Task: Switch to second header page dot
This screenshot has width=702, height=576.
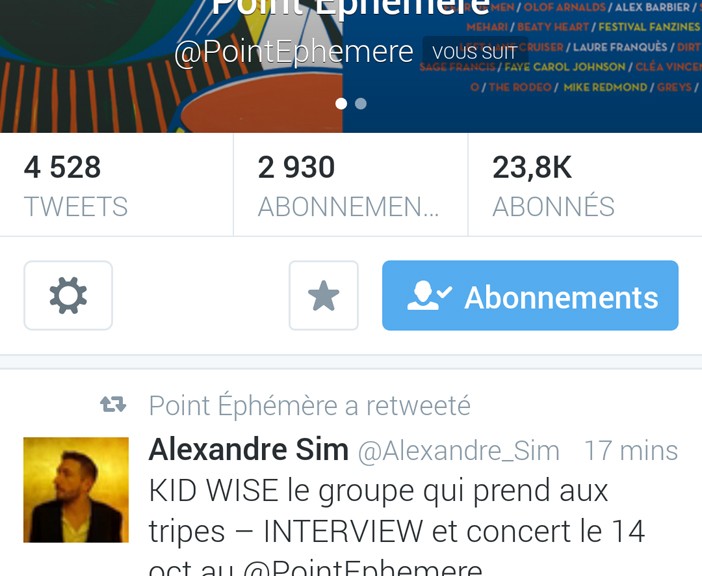Action: point(361,103)
